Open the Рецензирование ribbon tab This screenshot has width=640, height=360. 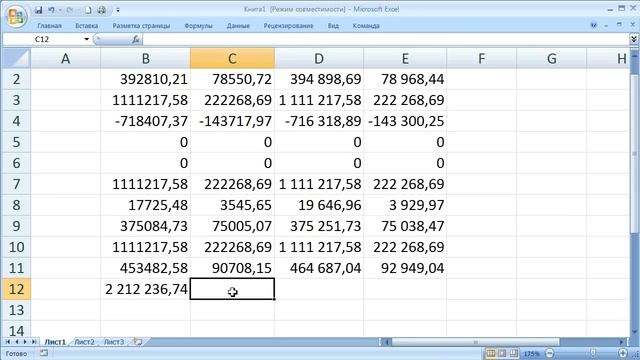(289, 26)
